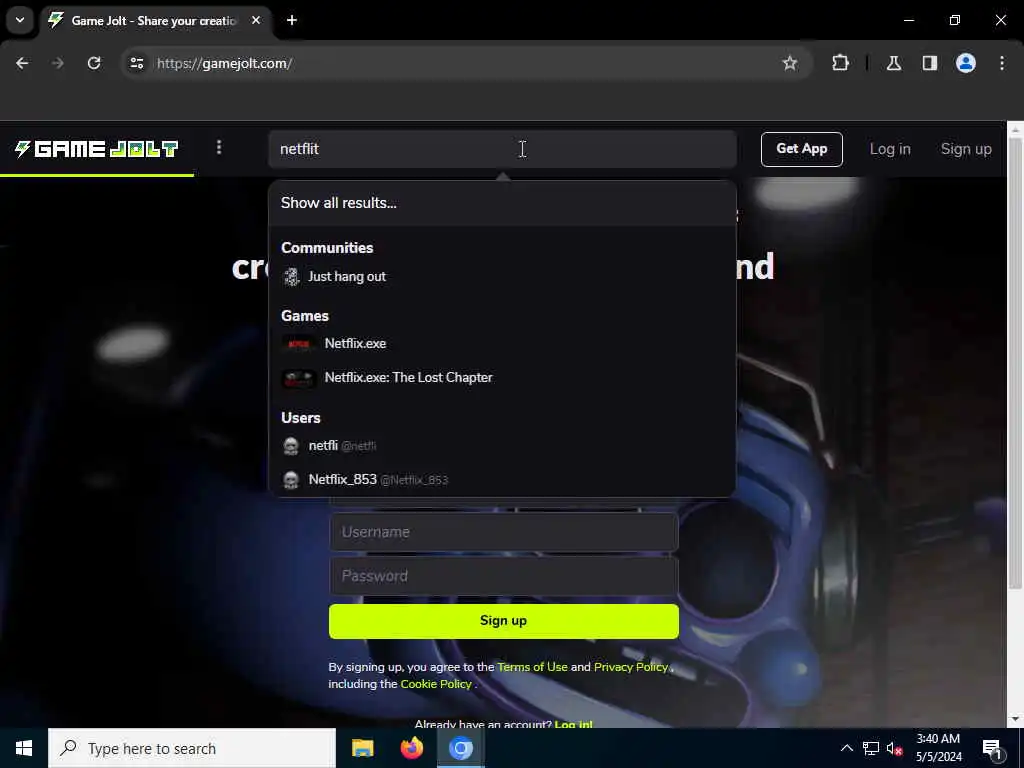
Task: Open the notification center icon
Action: [991, 748]
